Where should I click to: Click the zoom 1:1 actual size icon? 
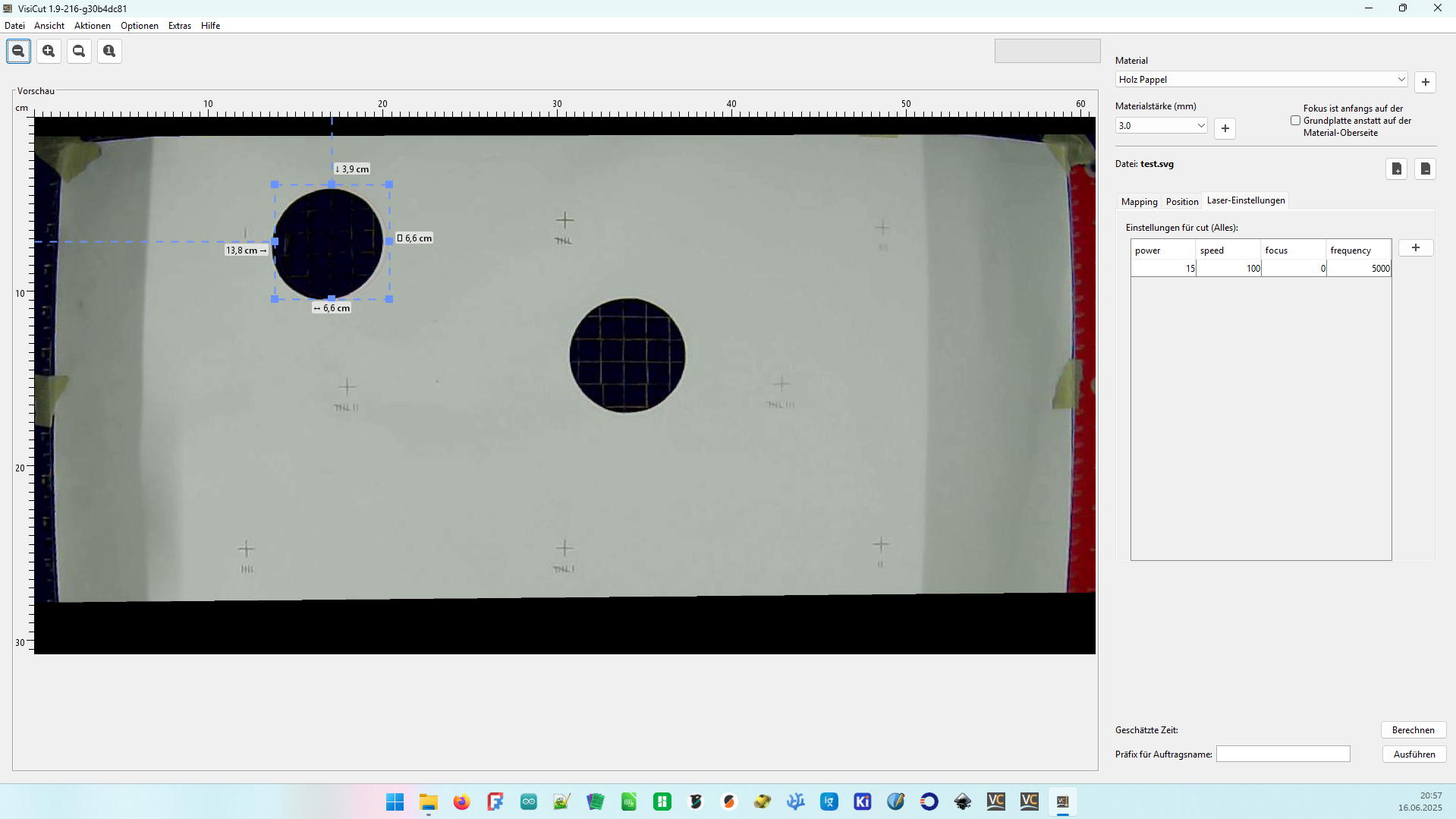(109, 51)
